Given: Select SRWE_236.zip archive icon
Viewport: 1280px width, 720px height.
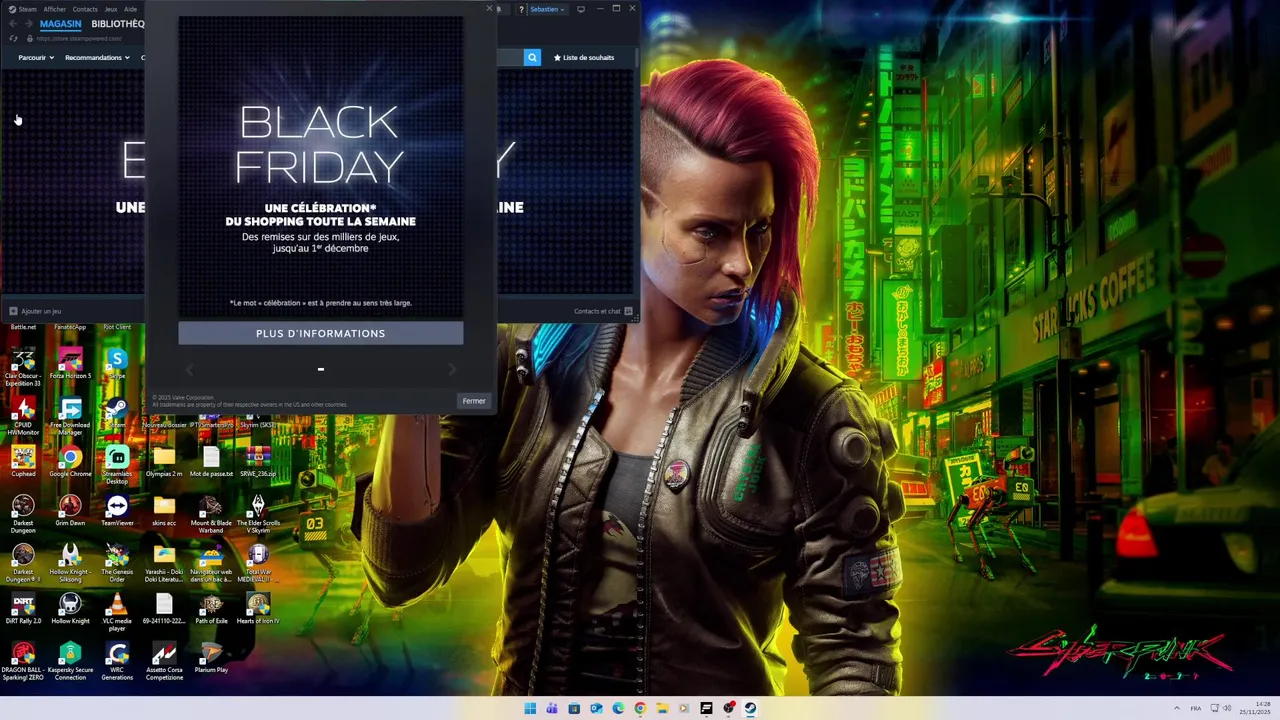Looking at the screenshot, I should click(x=258, y=462).
